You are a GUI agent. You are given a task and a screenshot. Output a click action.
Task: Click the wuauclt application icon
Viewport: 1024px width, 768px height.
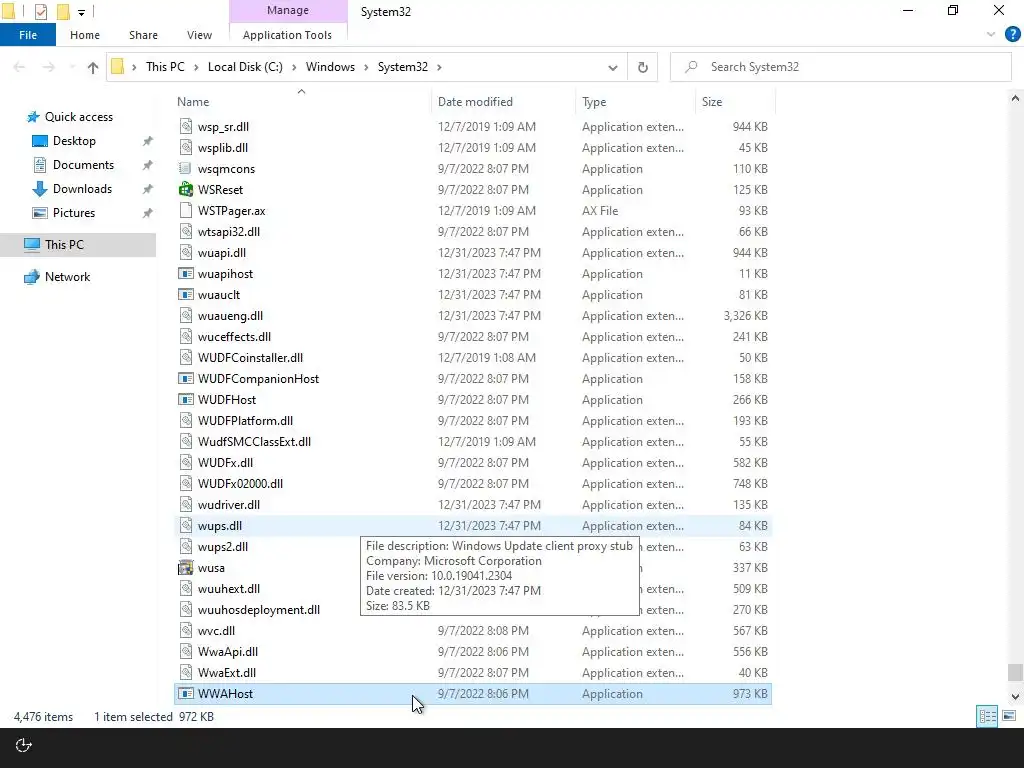(186, 295)
